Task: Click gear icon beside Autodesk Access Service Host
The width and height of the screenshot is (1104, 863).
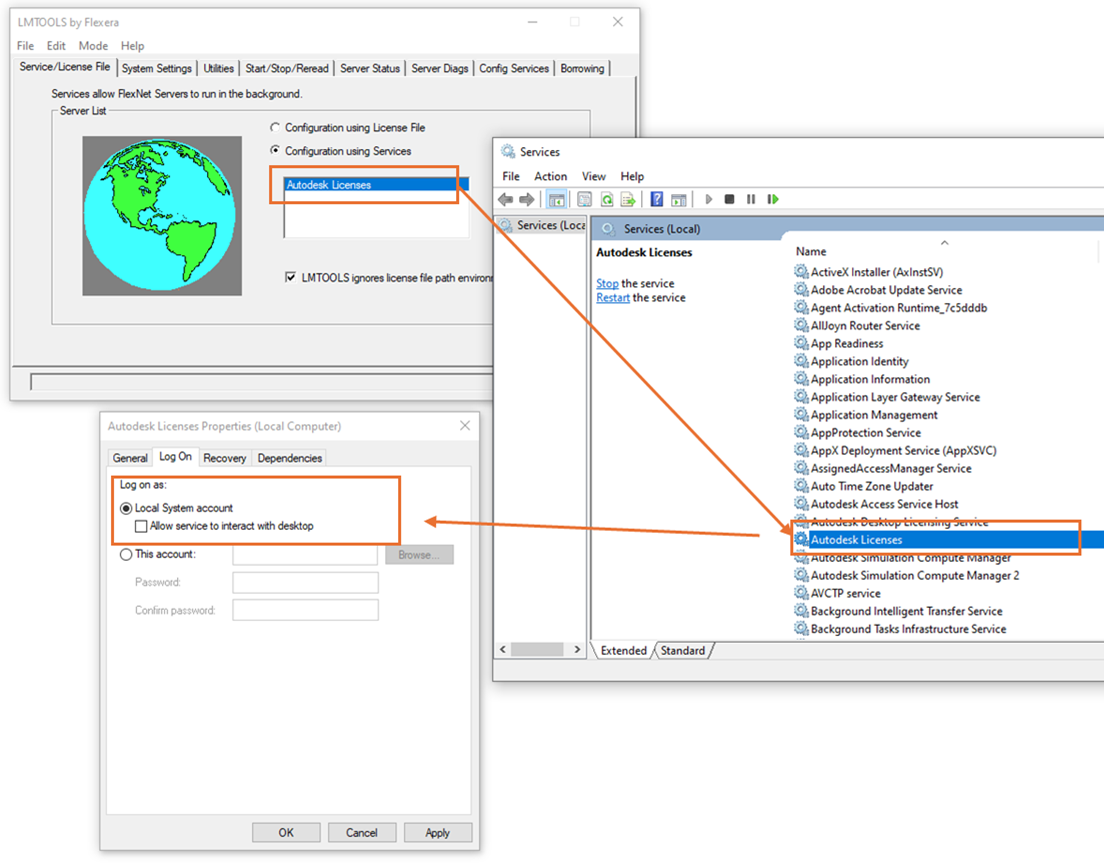Action: 801,503
